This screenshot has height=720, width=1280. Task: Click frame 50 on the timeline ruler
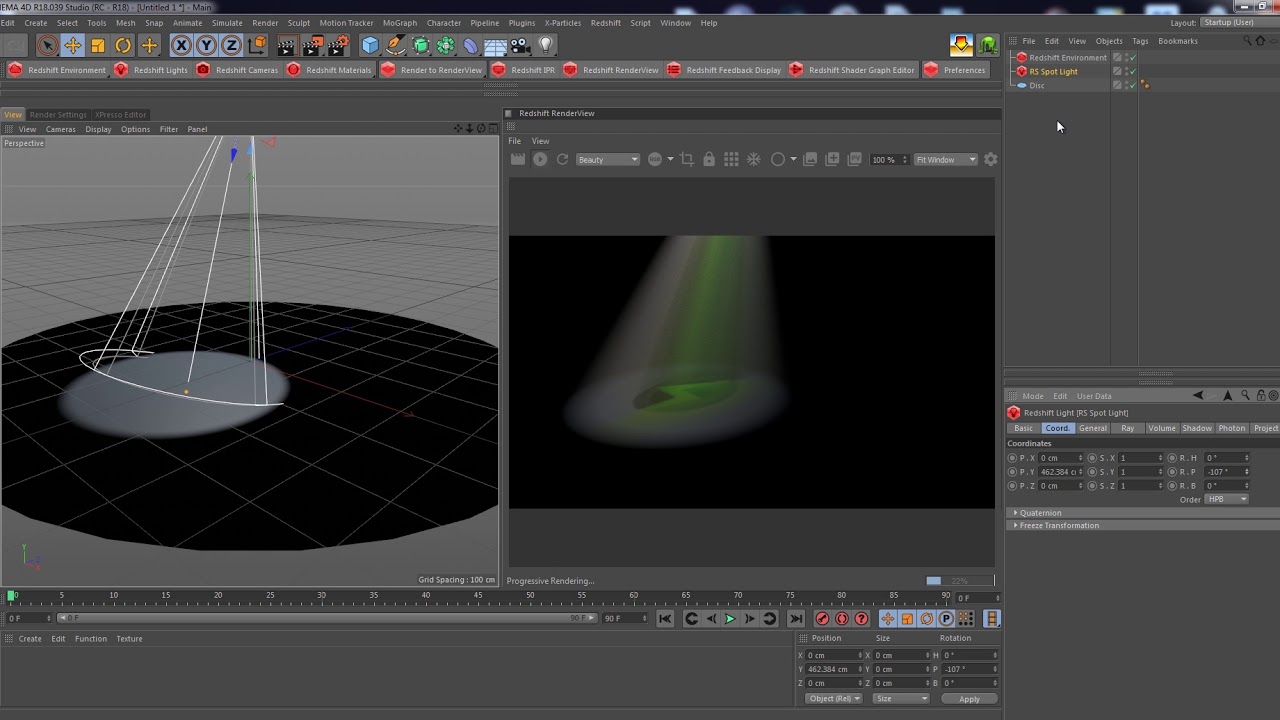(x=530, y=597)
